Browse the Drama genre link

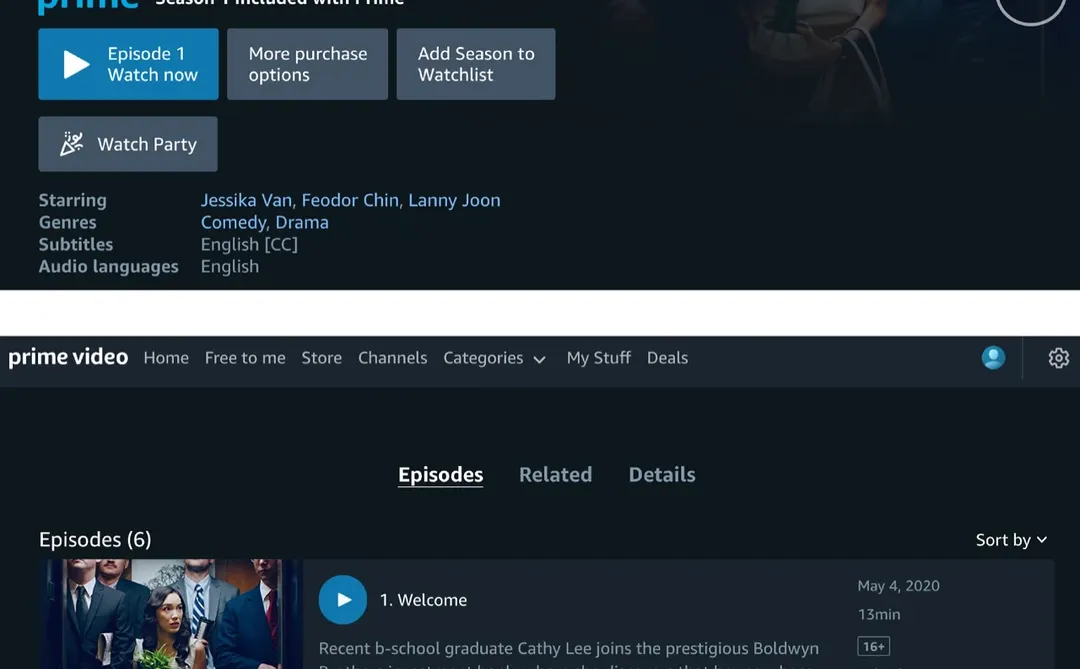(x=302, y=223)
